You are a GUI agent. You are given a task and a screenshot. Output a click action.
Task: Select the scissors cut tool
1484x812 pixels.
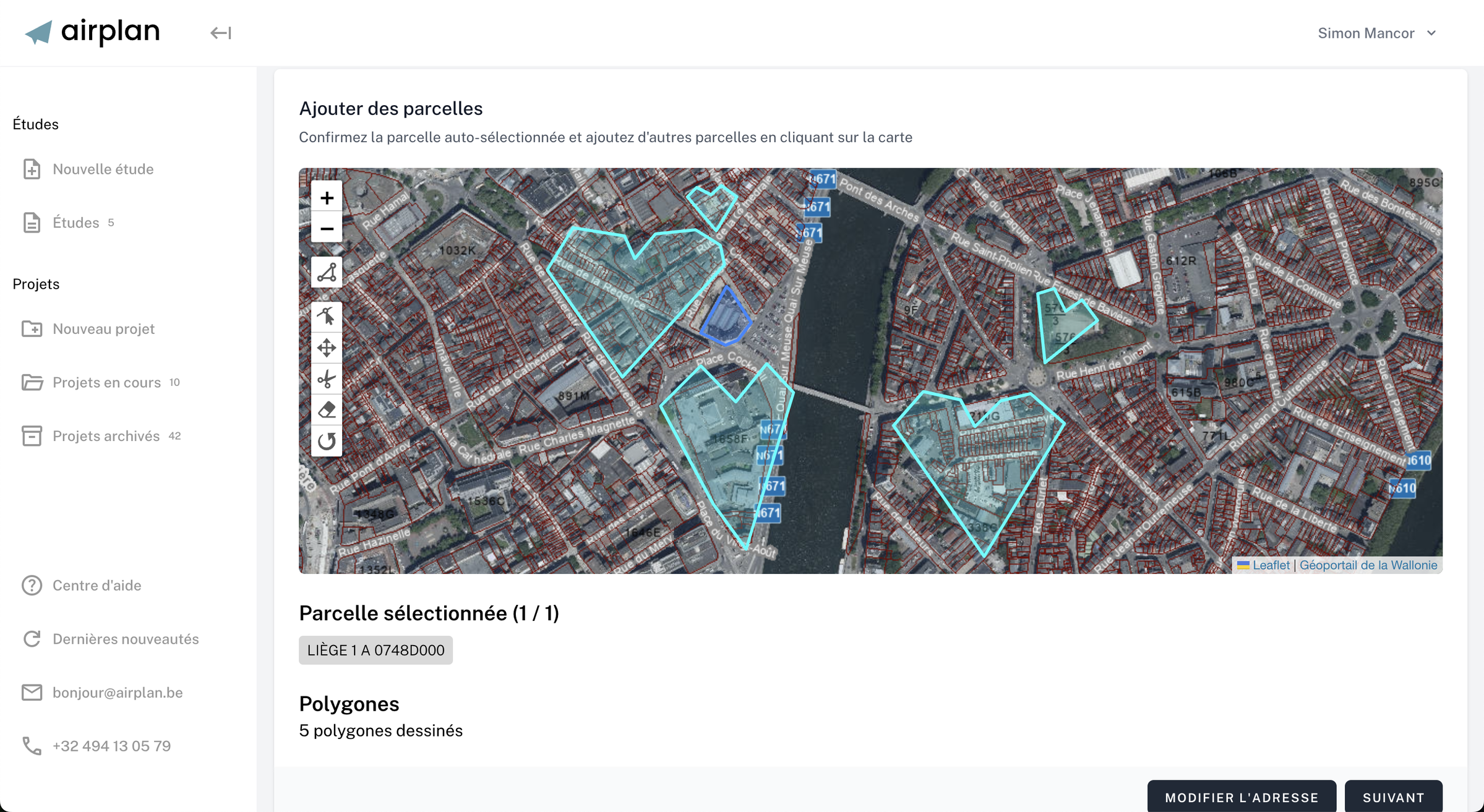(327, 378)
